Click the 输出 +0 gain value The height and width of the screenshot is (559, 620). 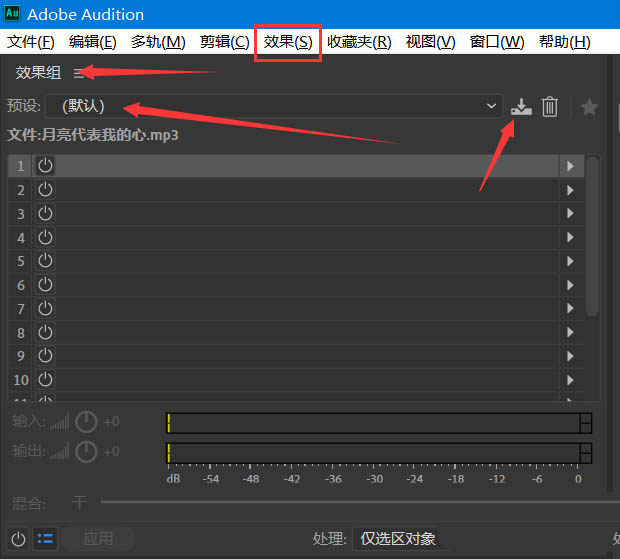pyautogui.click(x=112, y=451)
